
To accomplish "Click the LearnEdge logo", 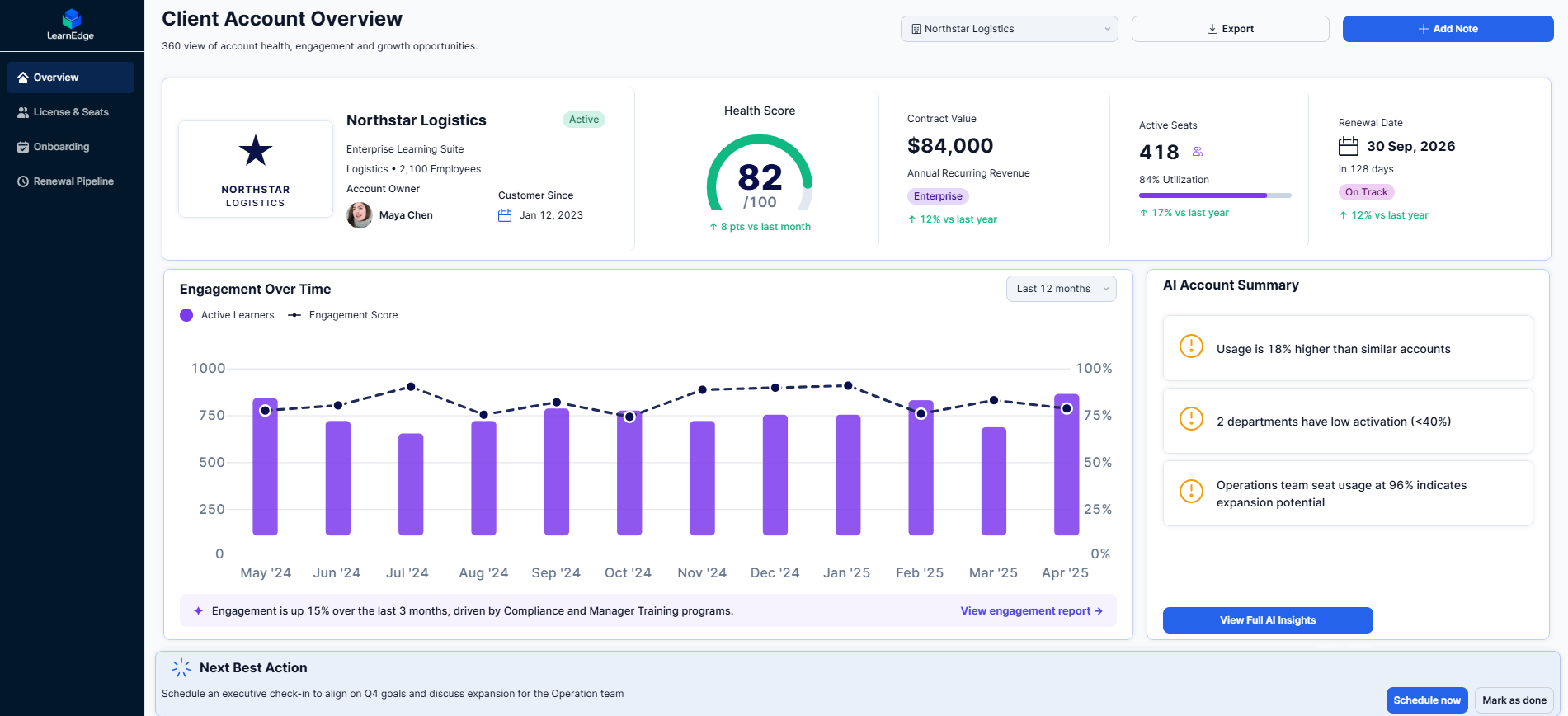I will pos(71,25).
